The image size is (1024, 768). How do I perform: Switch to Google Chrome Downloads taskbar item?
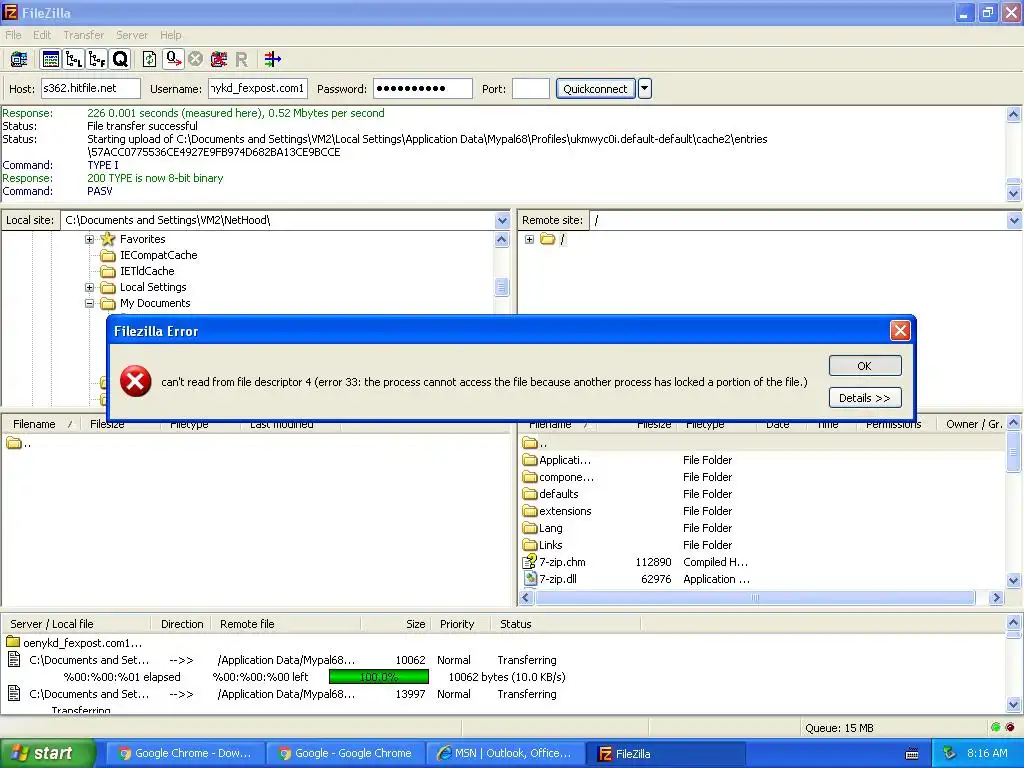tap(184, 753)
